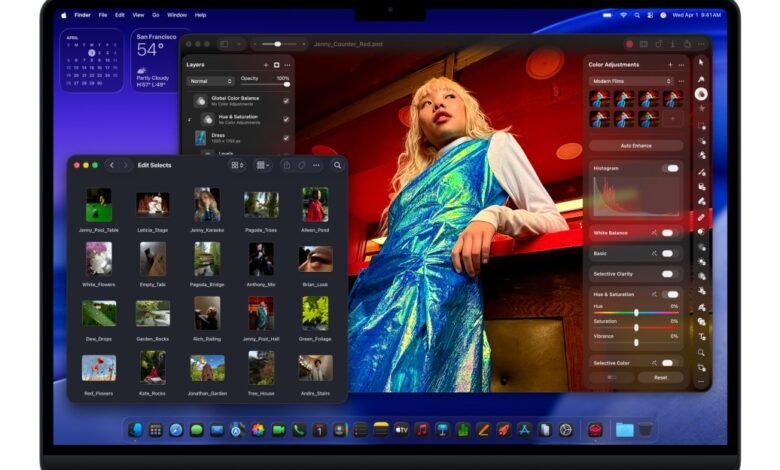Click the Auto Enhance button
This screenshot has height=470, width=780.
(x=636, y=146)
